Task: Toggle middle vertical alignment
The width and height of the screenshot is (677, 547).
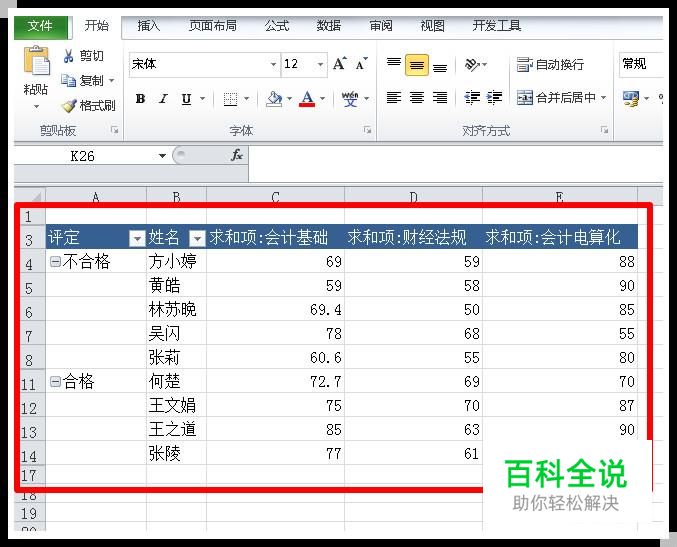Action: click(x=417, y=65)
